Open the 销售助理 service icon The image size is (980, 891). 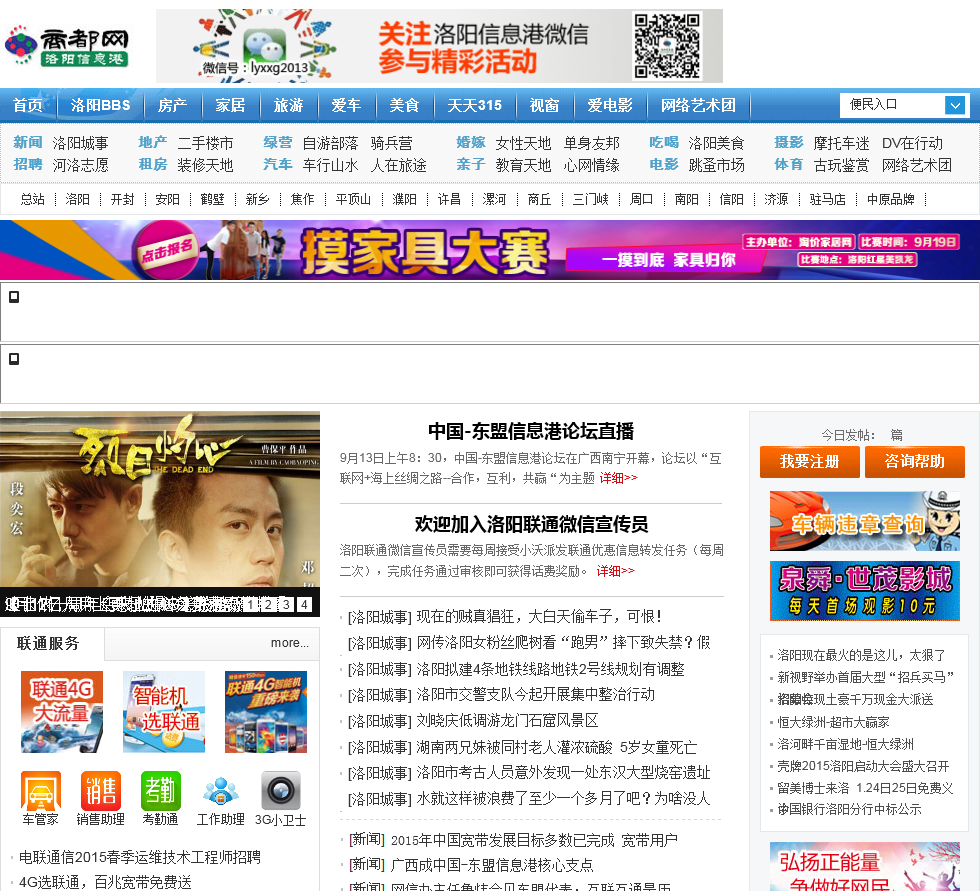(101, 790)
